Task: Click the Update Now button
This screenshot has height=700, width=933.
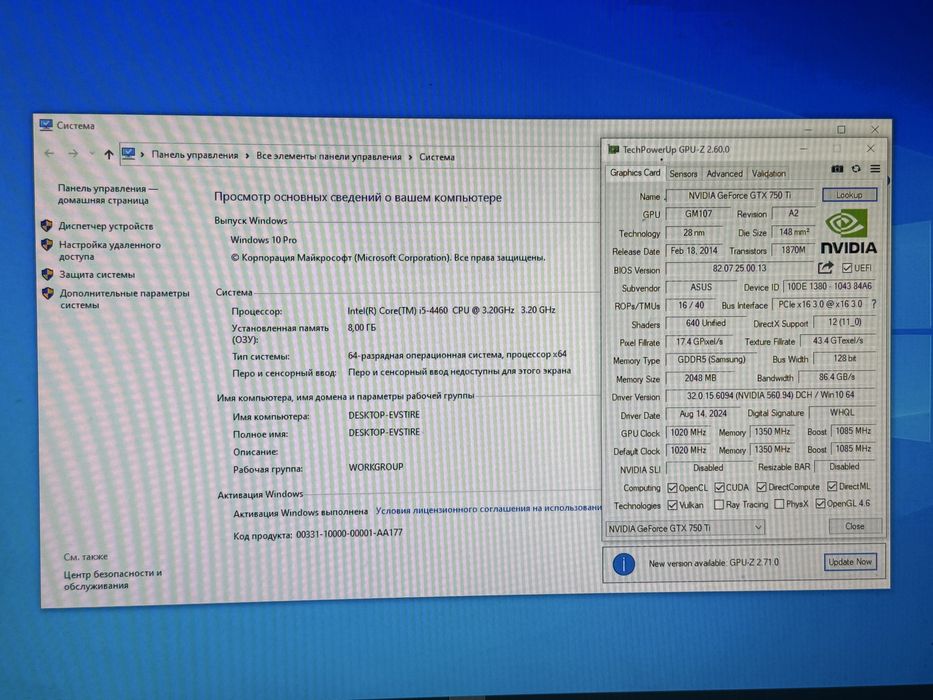Action: (850, 561)
